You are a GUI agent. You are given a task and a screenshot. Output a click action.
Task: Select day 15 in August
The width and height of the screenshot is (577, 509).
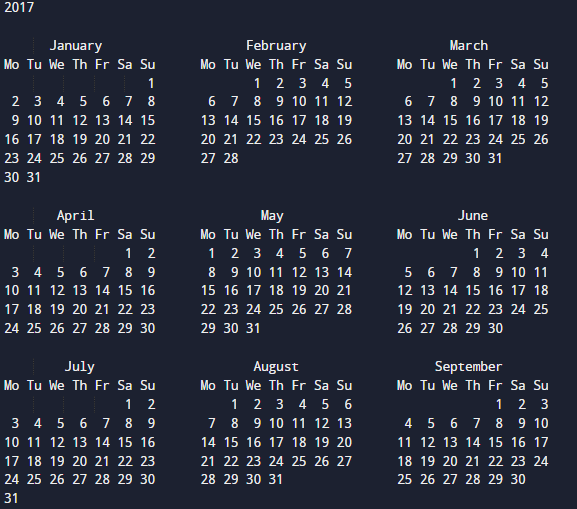click(231, 442)
